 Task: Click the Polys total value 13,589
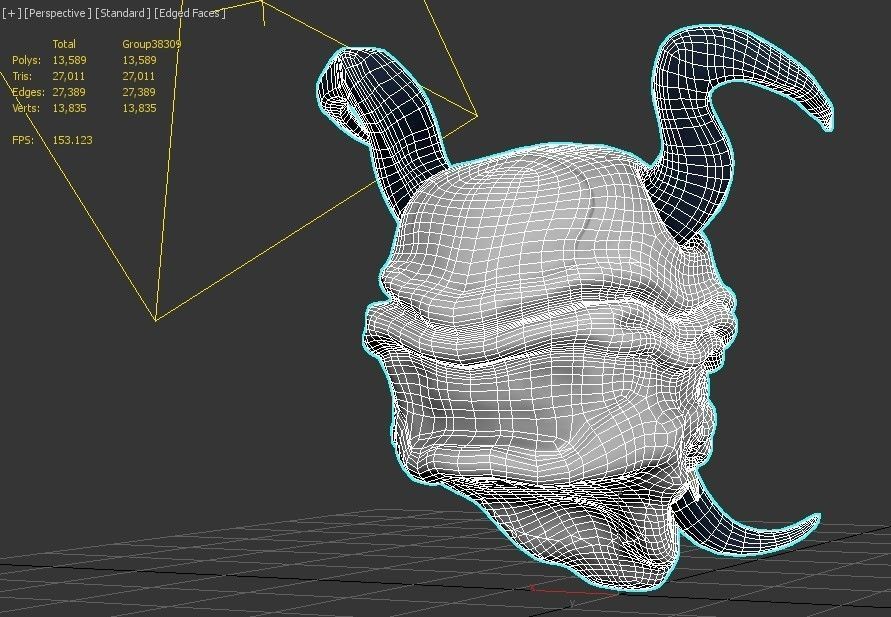click(69, 60)
